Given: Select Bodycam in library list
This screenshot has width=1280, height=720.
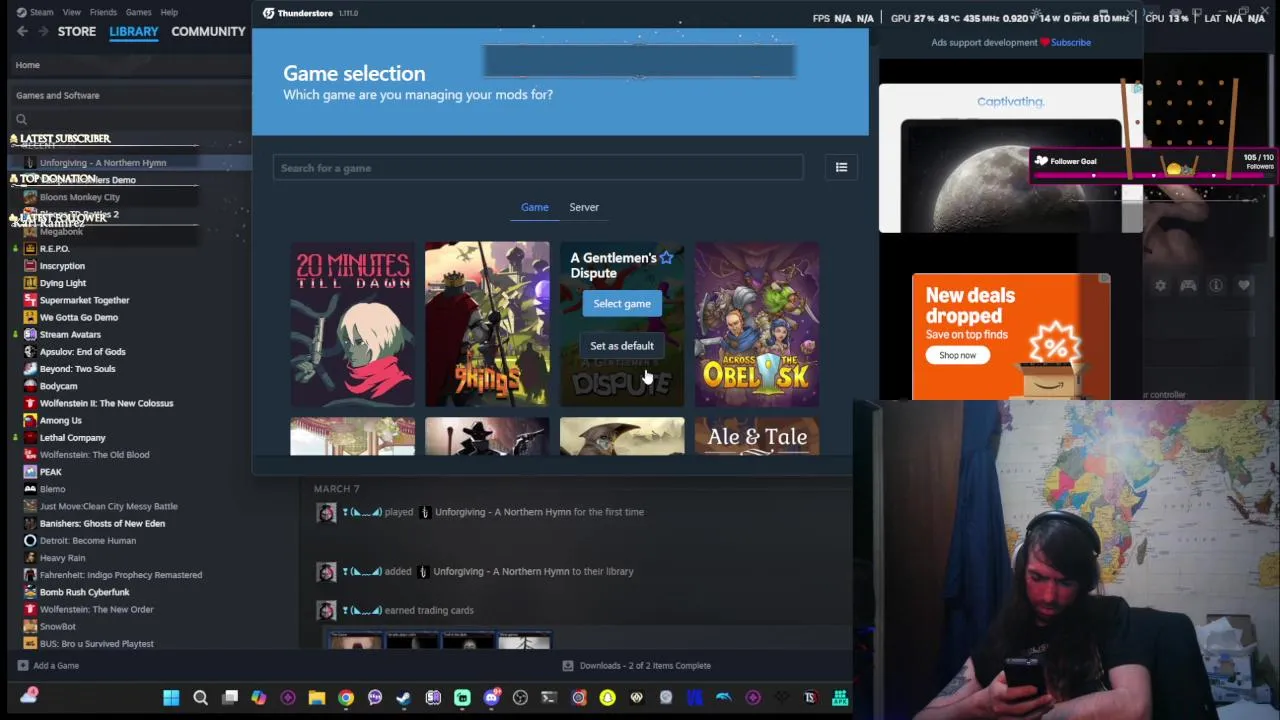Looking at the screenshot, I should (58, 386).
